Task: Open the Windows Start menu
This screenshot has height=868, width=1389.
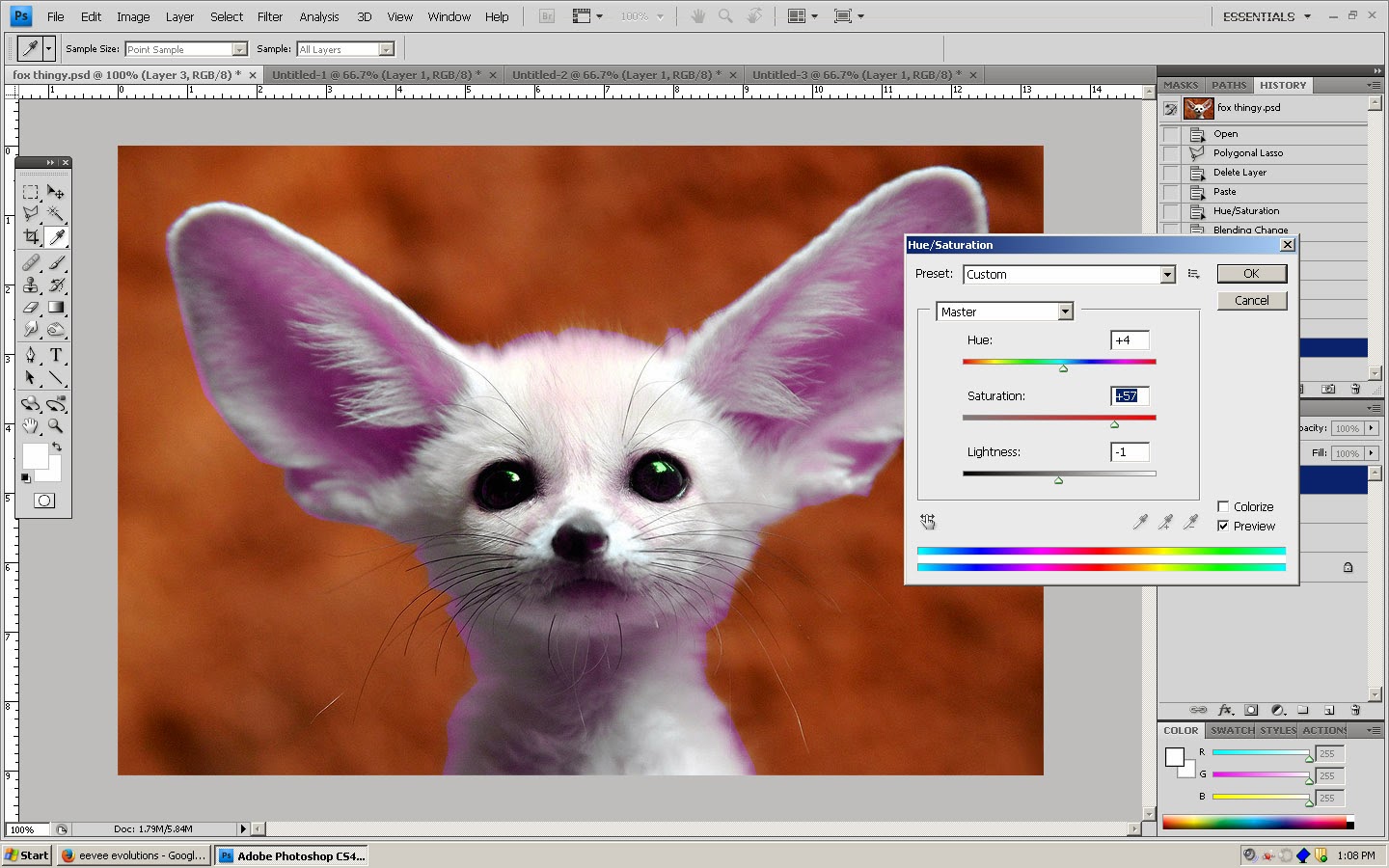Action: (27, 855)
